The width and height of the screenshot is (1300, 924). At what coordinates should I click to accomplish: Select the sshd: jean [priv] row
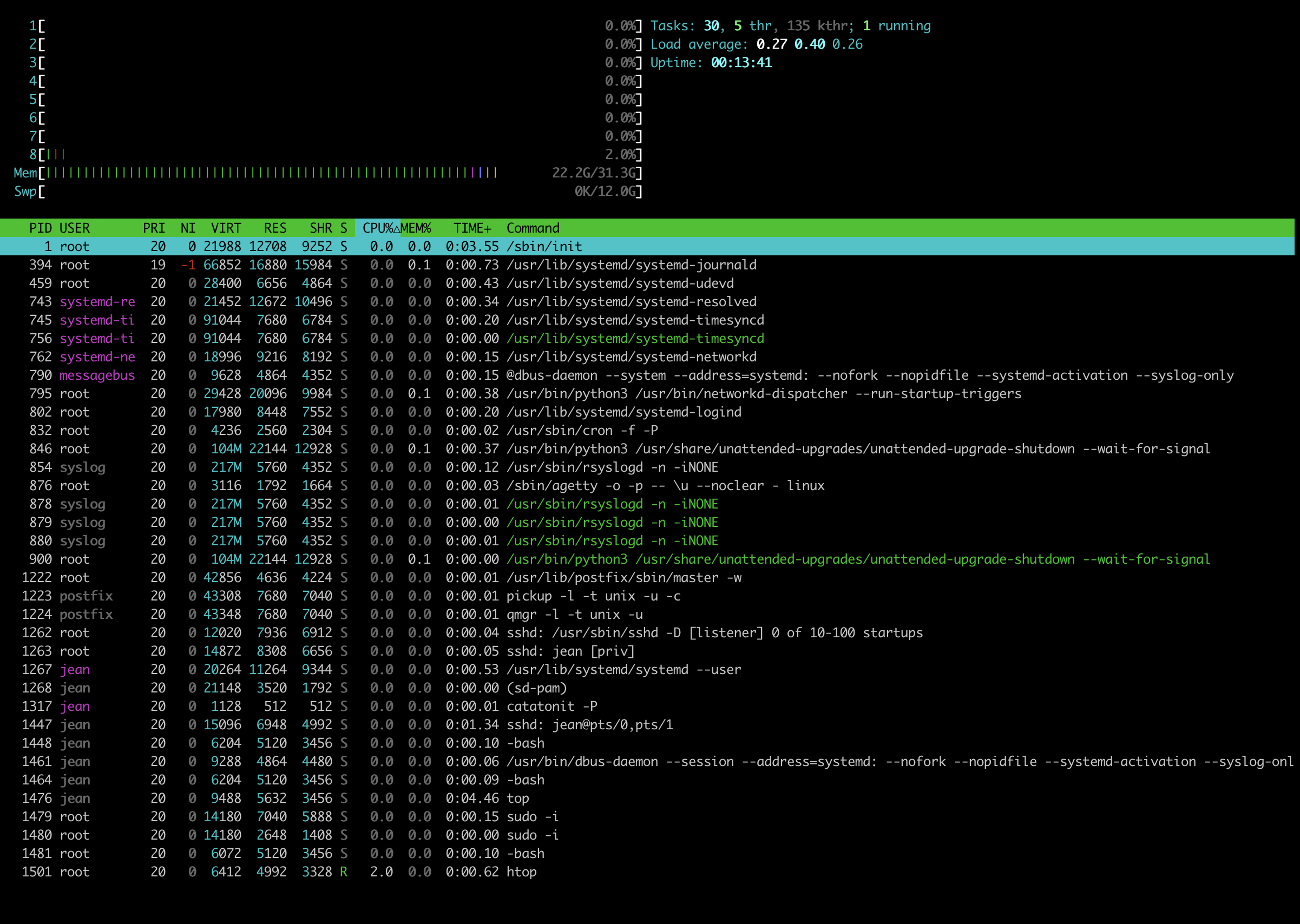647,651
